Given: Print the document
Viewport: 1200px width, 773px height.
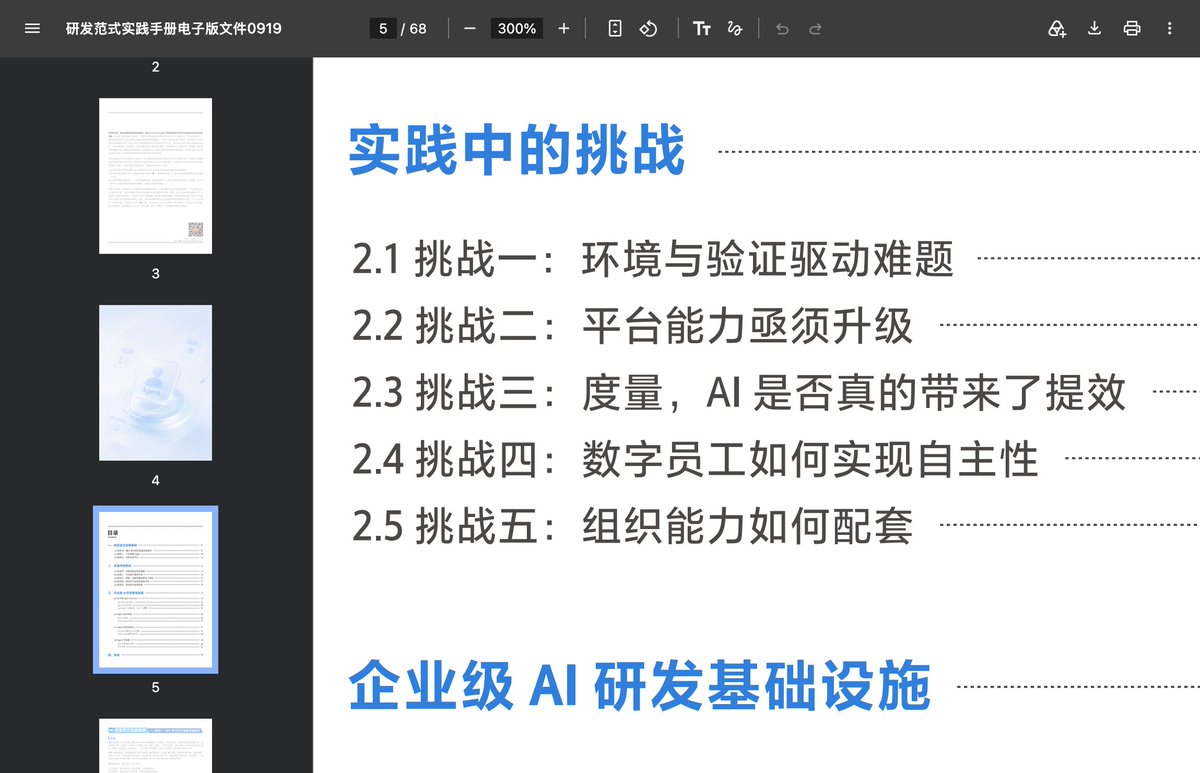Looking at the screenshot, I should tap(1132, 28).
